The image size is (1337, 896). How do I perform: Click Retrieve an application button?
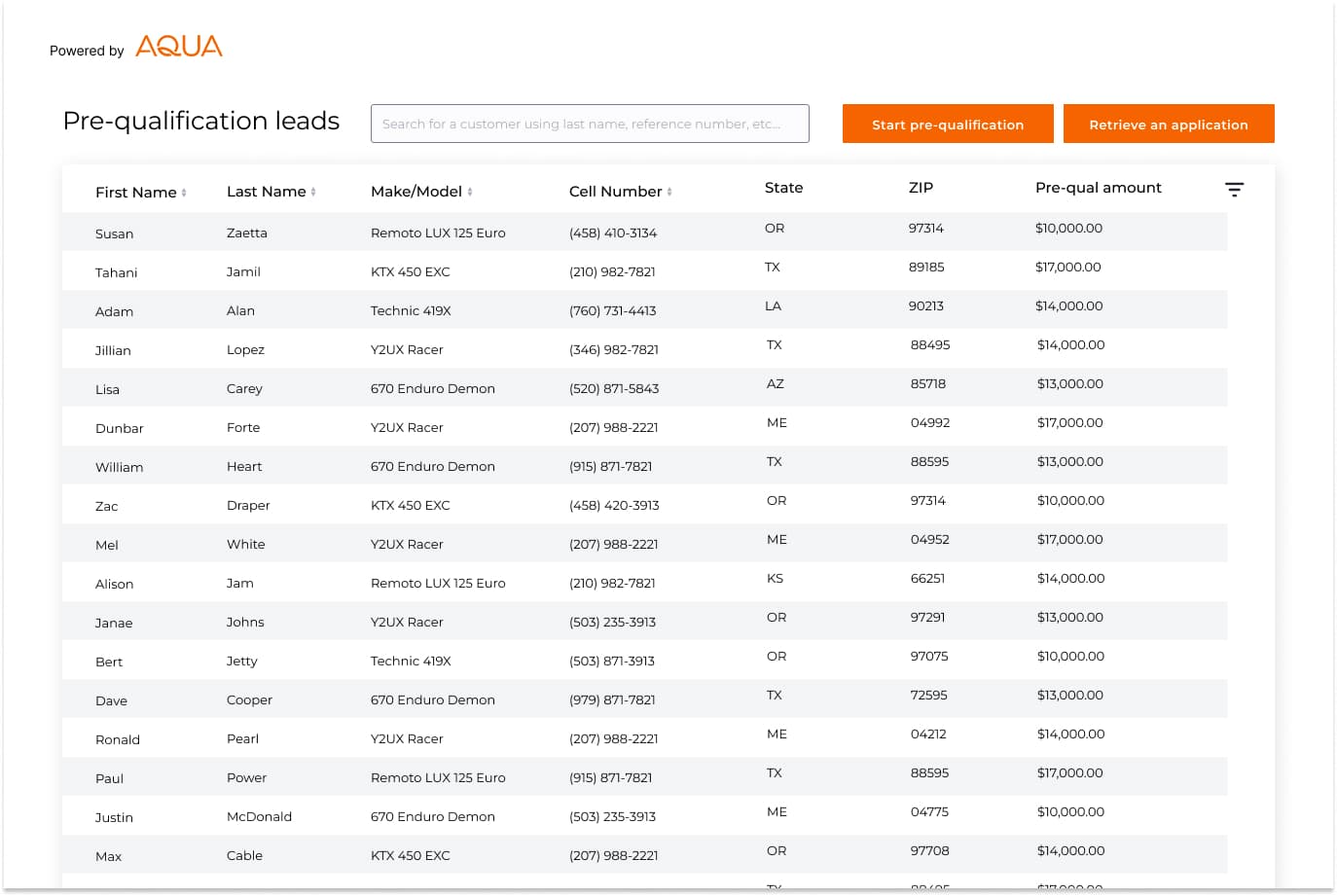click(1169, 124)
